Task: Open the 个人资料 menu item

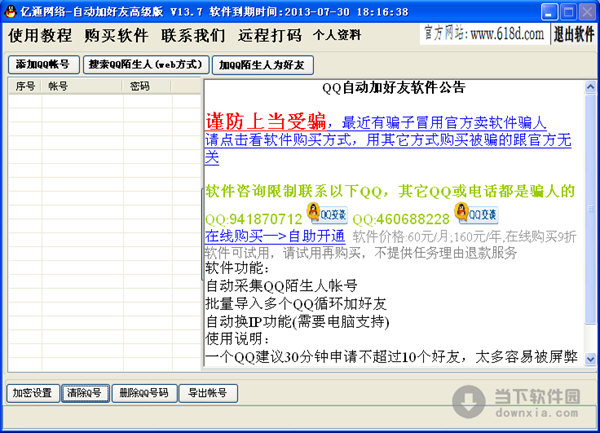Action: click(337, 35)
